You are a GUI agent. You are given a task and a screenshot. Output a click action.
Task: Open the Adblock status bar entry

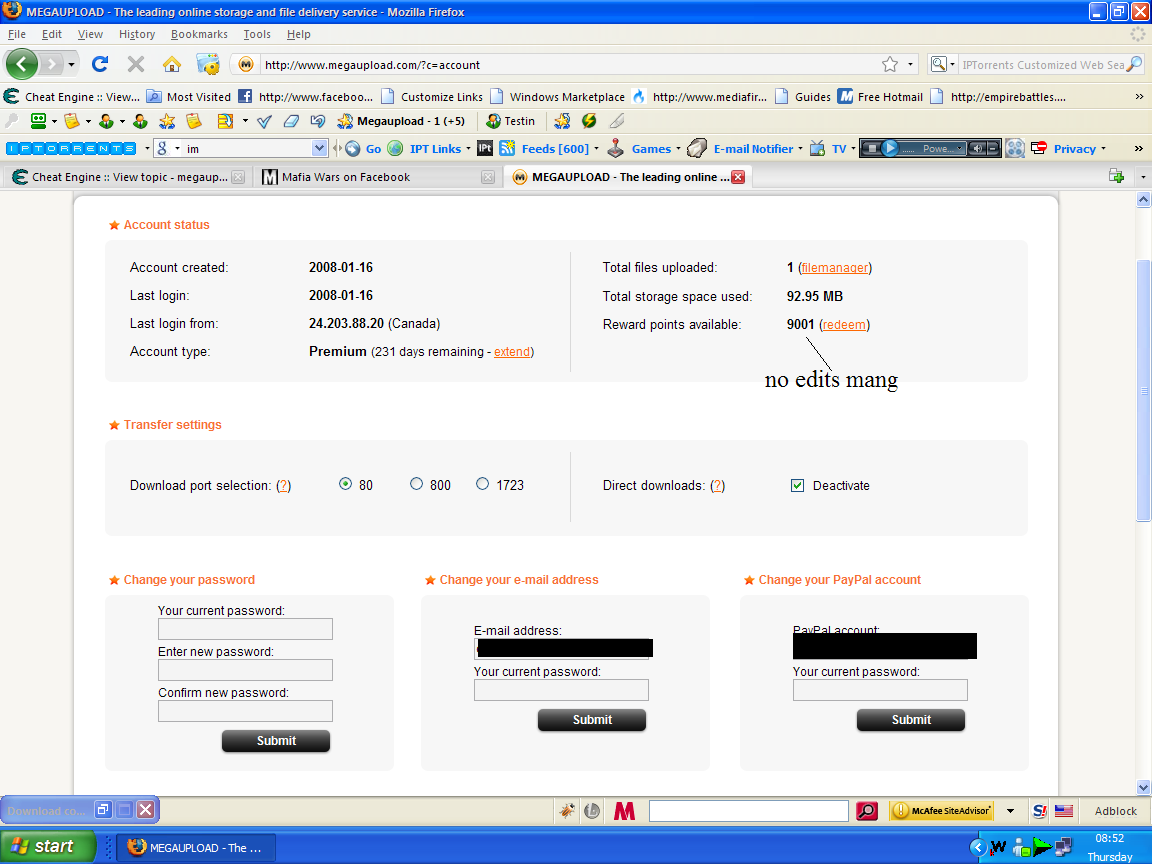pos(1115,811)
